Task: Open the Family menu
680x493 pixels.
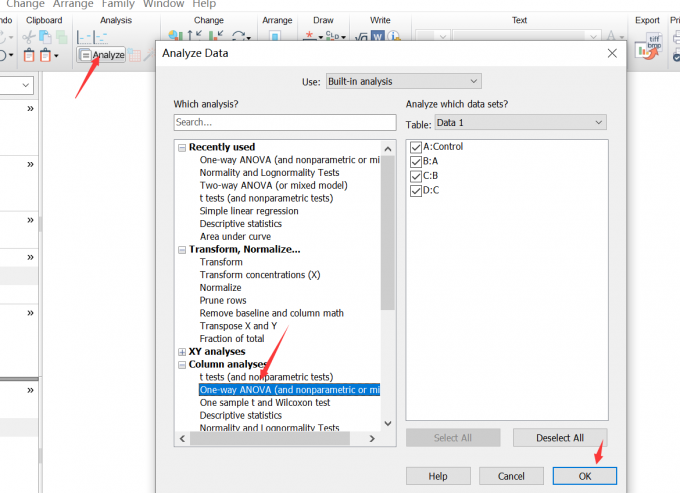Action: 118,4
